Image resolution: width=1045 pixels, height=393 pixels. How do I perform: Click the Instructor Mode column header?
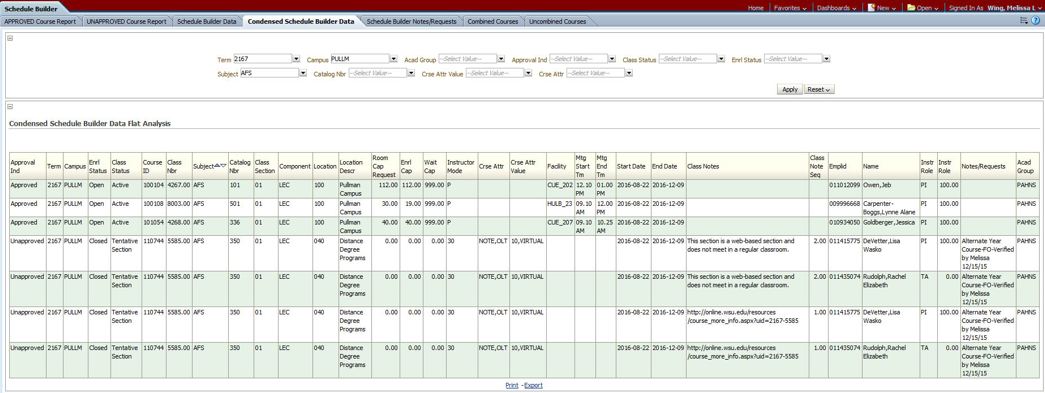point(461,165)
